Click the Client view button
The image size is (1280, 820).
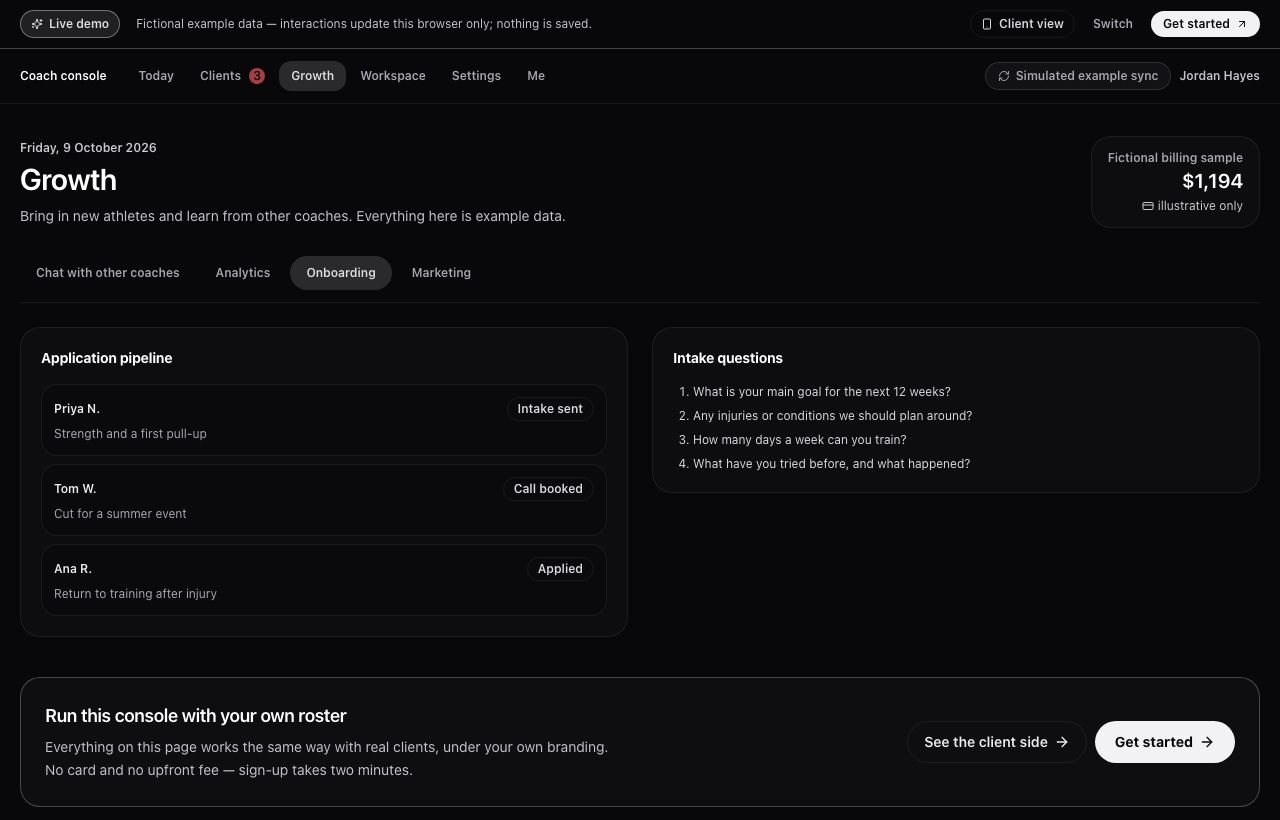point(1022,24)
